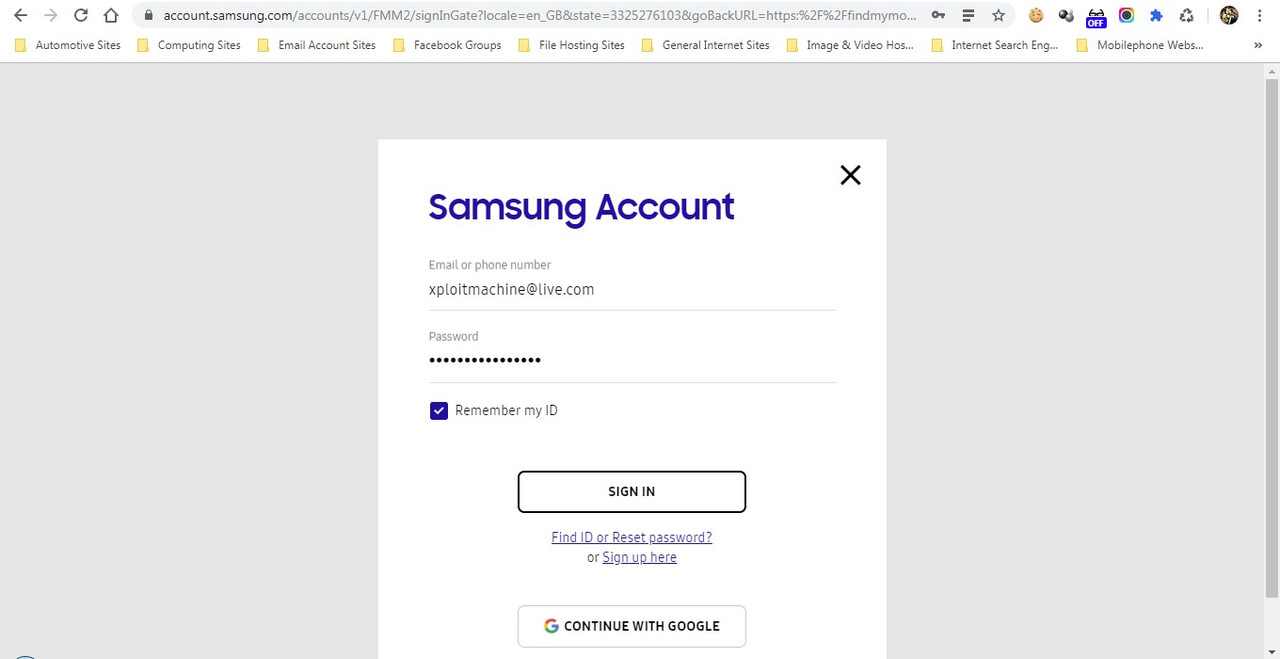Open the Extensions puzzle menu
The width and height of the screenshot is (1280, 659).
(1156, 16)
